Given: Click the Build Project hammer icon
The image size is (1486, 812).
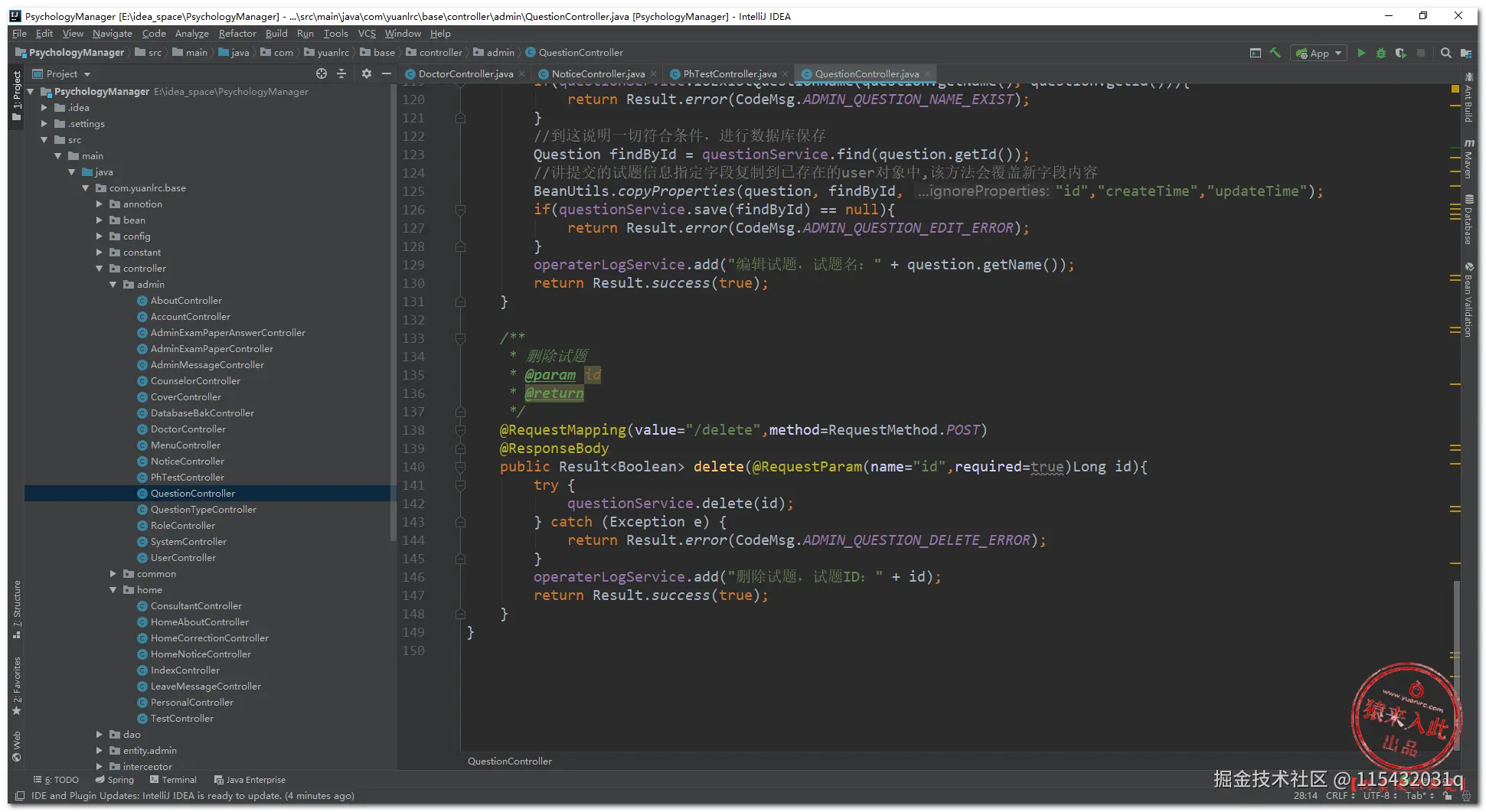Looking at the screenshot, I should coord(1275,53).
